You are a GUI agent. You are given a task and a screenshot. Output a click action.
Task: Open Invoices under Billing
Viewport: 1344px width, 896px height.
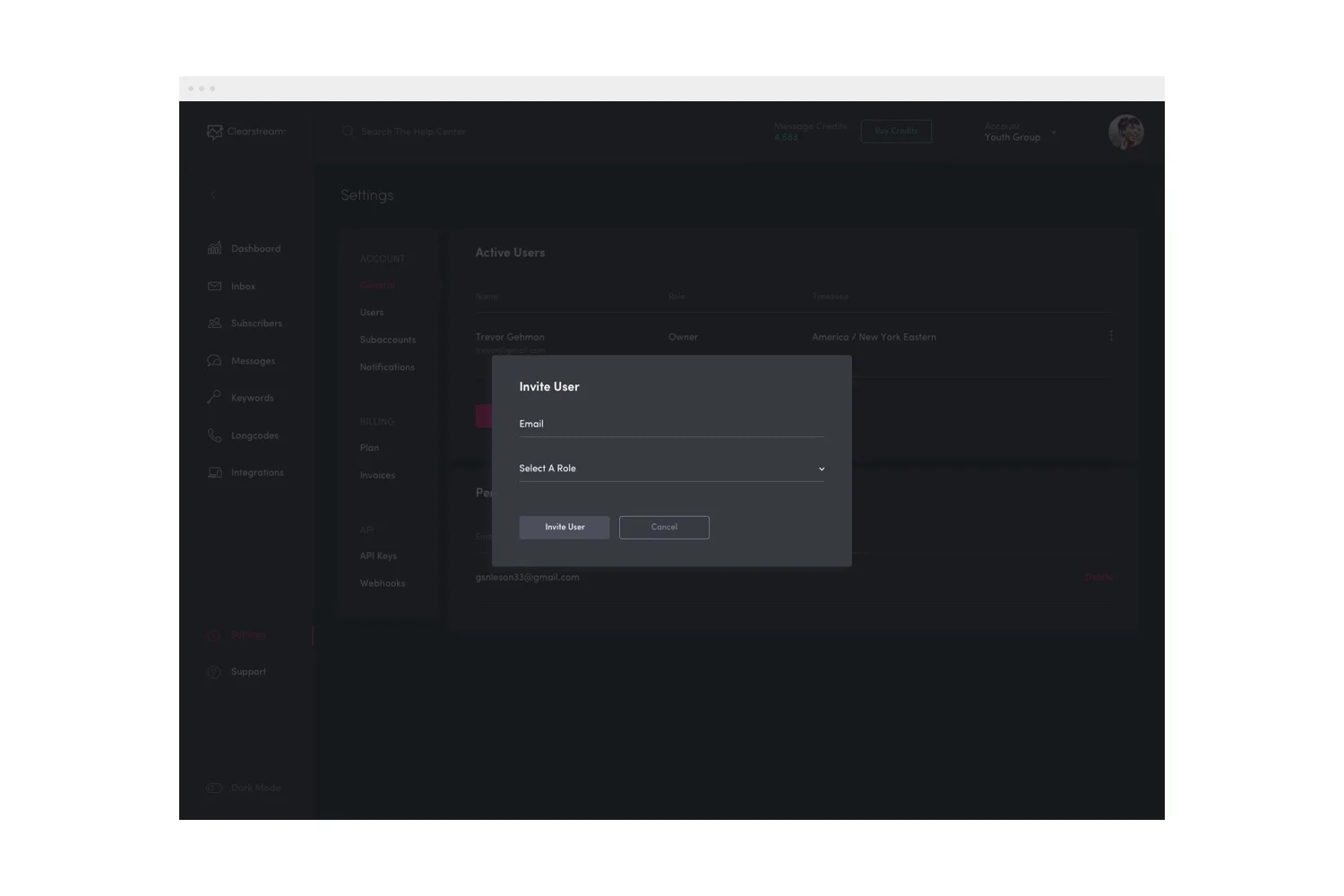377,476
